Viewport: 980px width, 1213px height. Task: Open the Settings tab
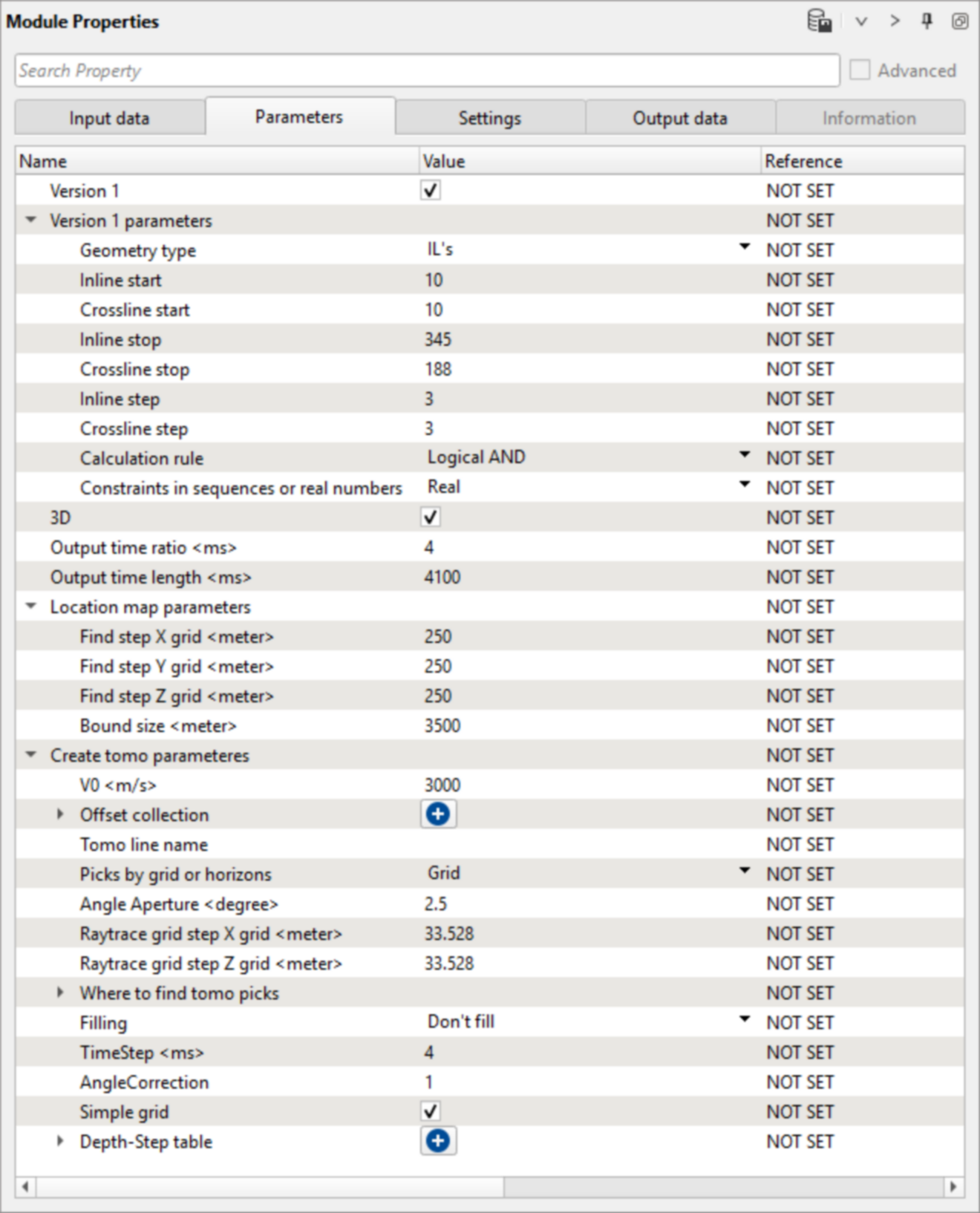coord(490,118)
